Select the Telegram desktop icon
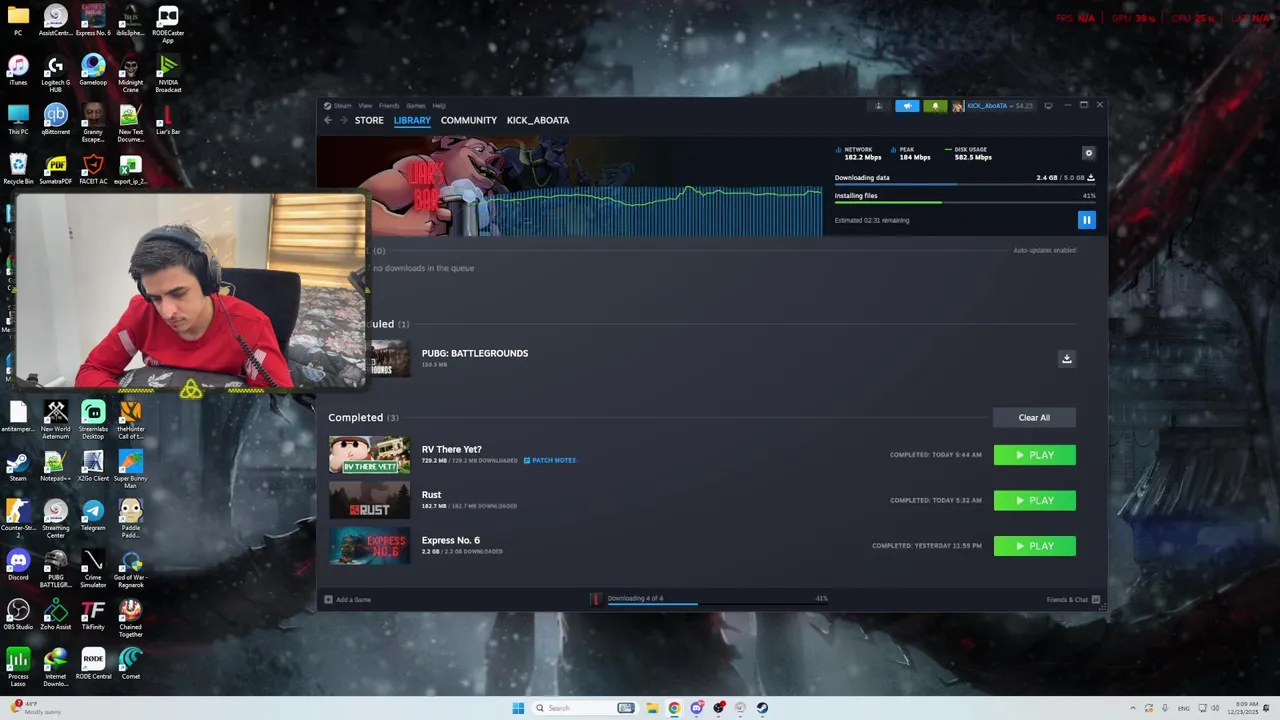The height and width of the screenshot is (720, 1280). [x=93, y=515]
